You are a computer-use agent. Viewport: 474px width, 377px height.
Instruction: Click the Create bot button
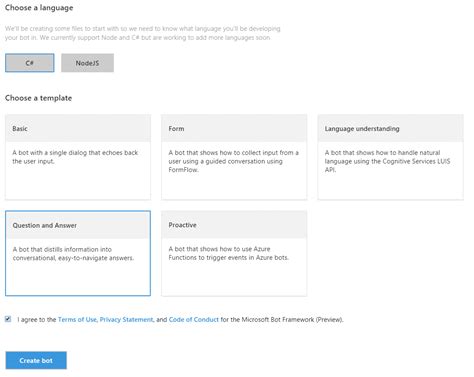pos(36,360)
